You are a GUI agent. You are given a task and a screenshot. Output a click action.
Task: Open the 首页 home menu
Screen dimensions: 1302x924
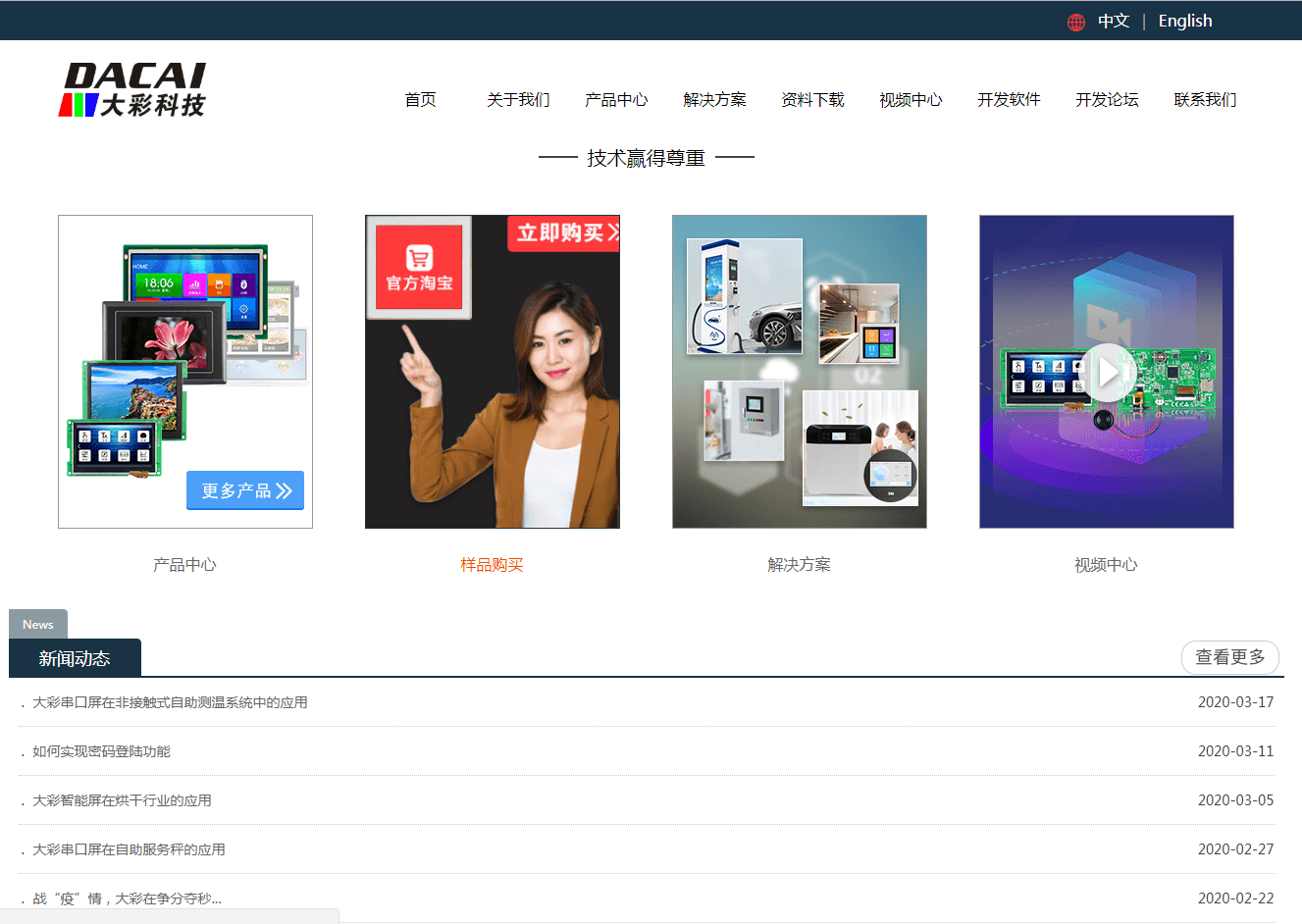(420, 100)
